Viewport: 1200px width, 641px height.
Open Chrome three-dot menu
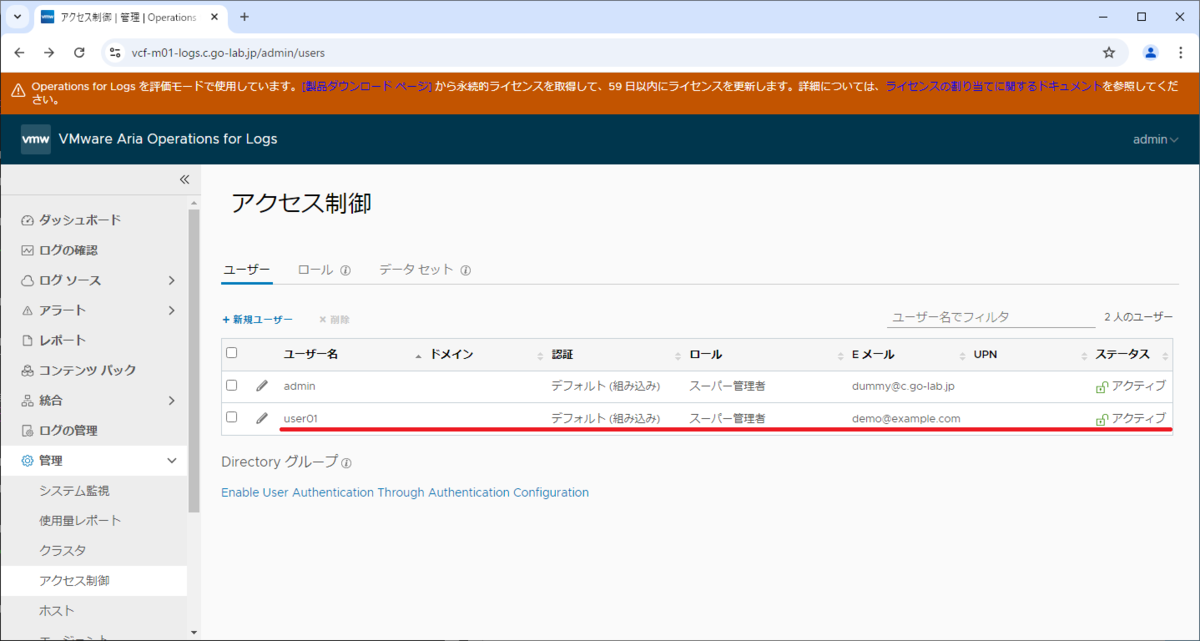[x=1182, y=52]
